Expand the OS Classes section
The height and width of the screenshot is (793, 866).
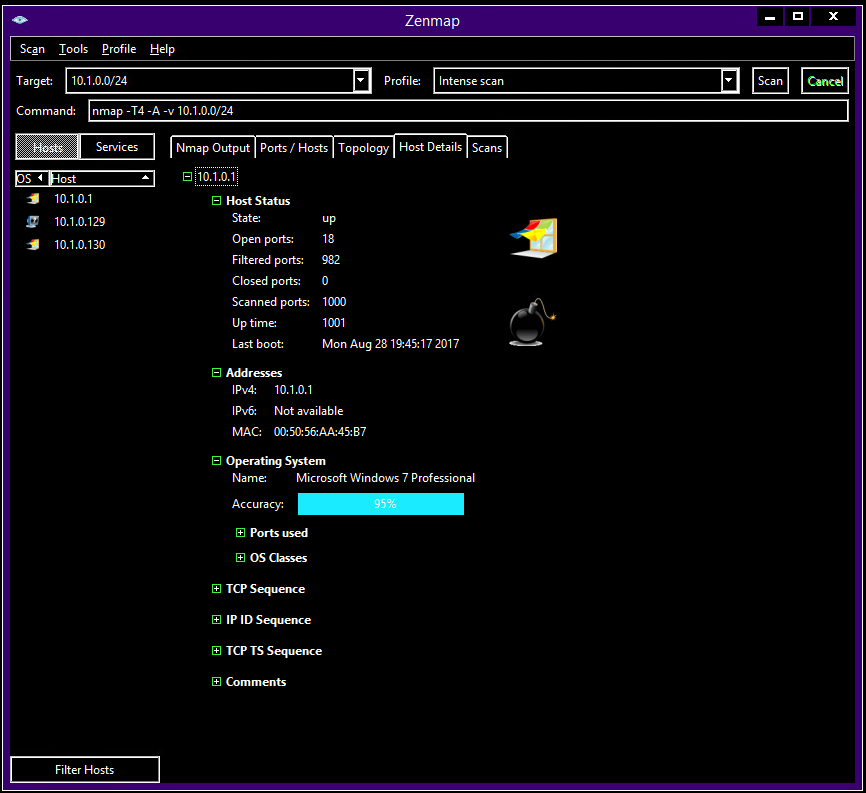240,557
